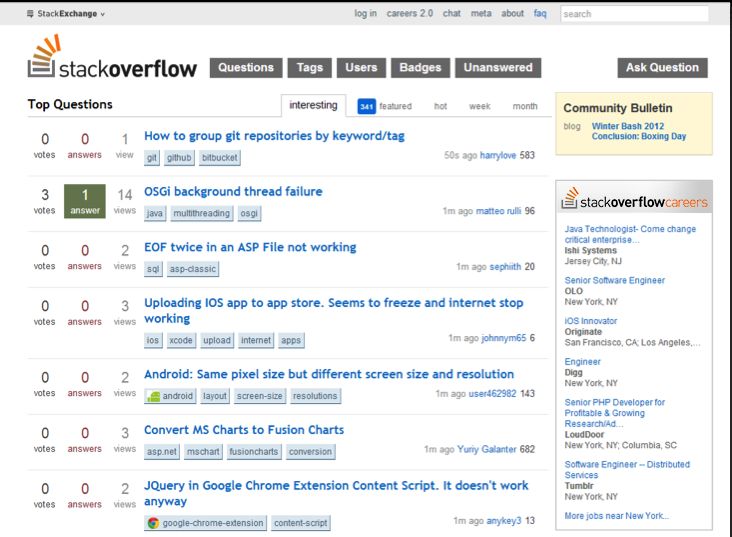Screen dimensions: 732x537
Task: Open Senior Software Engineer job at OLO
Action: pos(614,280)
